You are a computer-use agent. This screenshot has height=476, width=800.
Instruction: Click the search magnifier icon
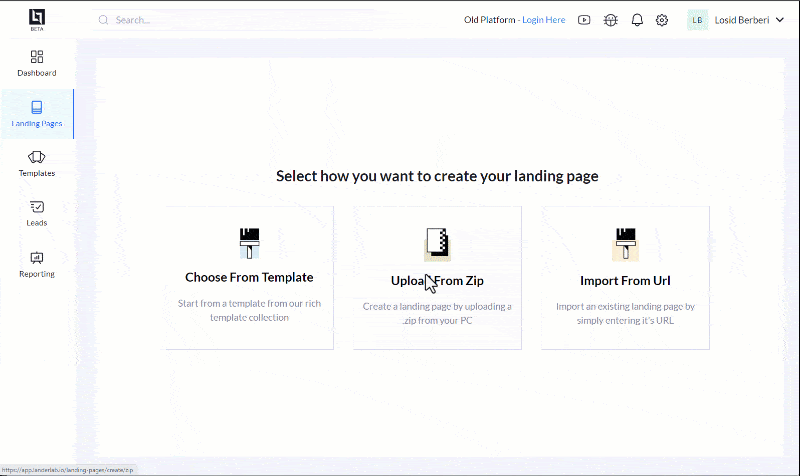click(104, 20)
